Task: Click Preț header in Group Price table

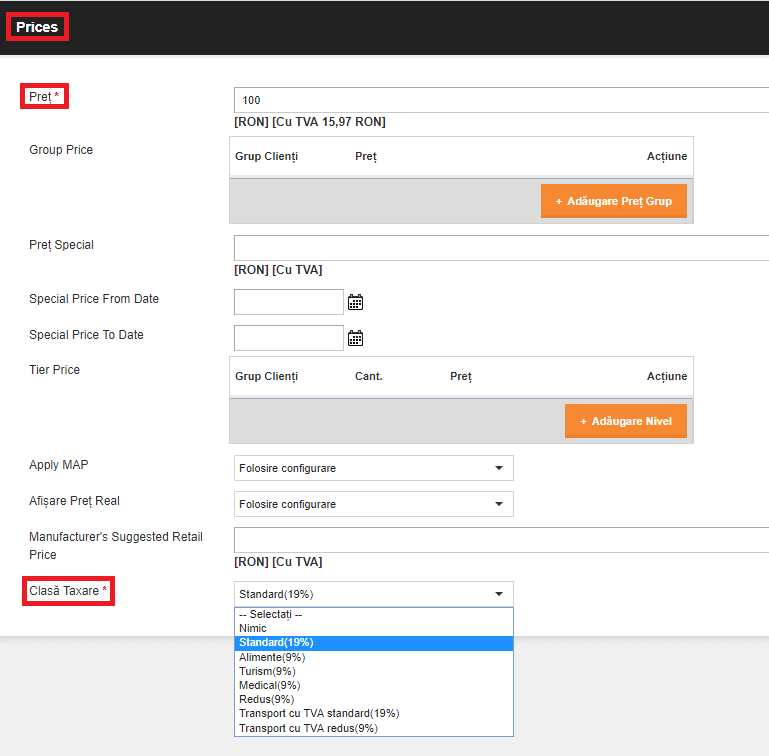Action: (366, 156)
